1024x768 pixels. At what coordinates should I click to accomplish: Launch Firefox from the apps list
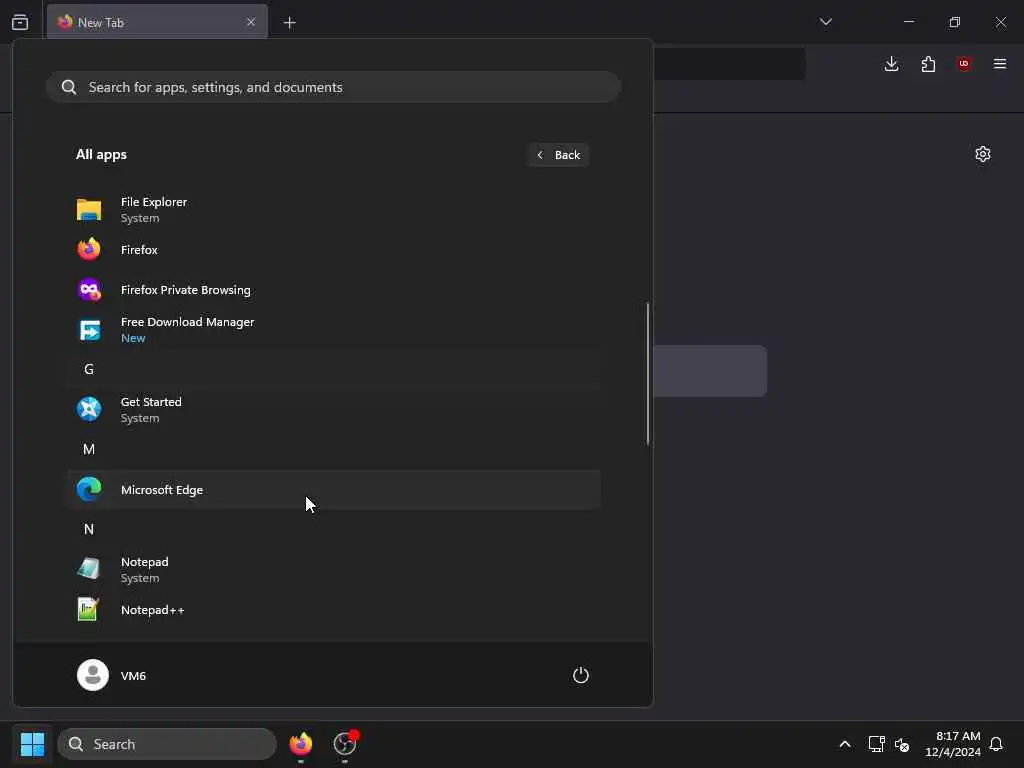click(333, 249)
